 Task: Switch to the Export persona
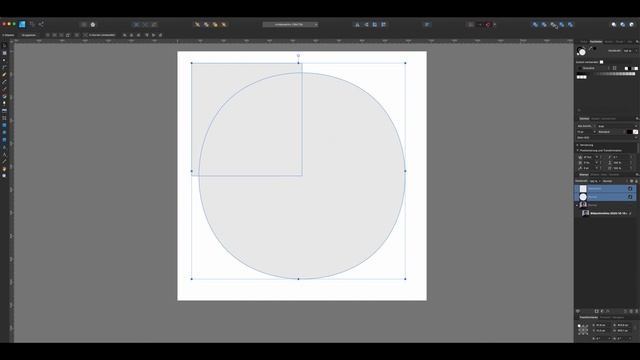point(41,24)
